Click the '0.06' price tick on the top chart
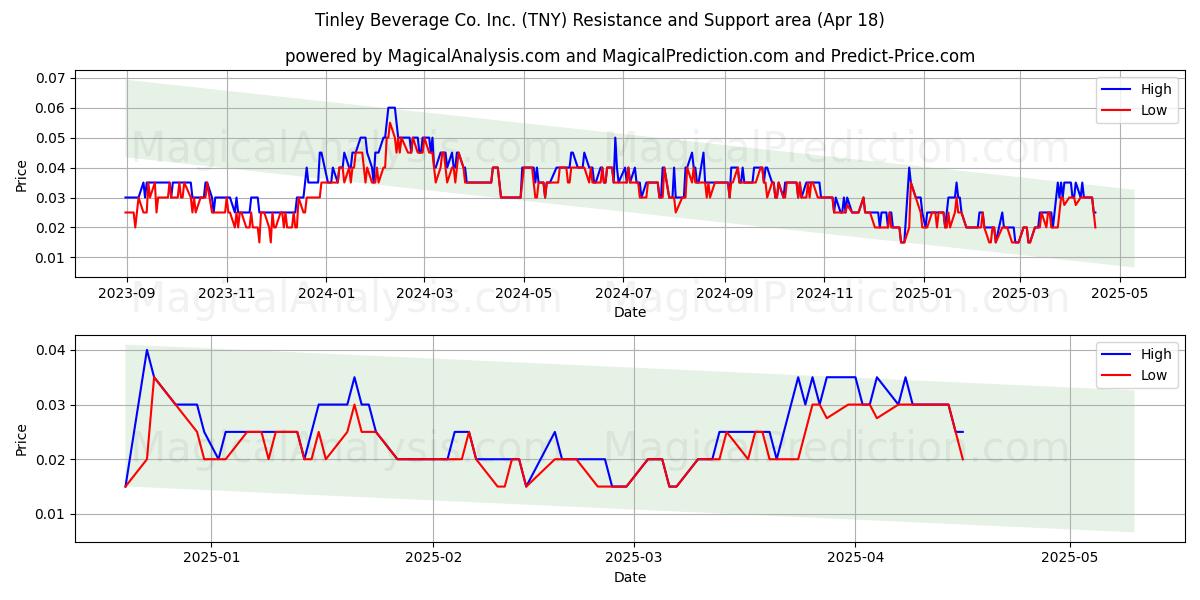The height and width of the screenshot is (600, 1200). pos(50,108)
